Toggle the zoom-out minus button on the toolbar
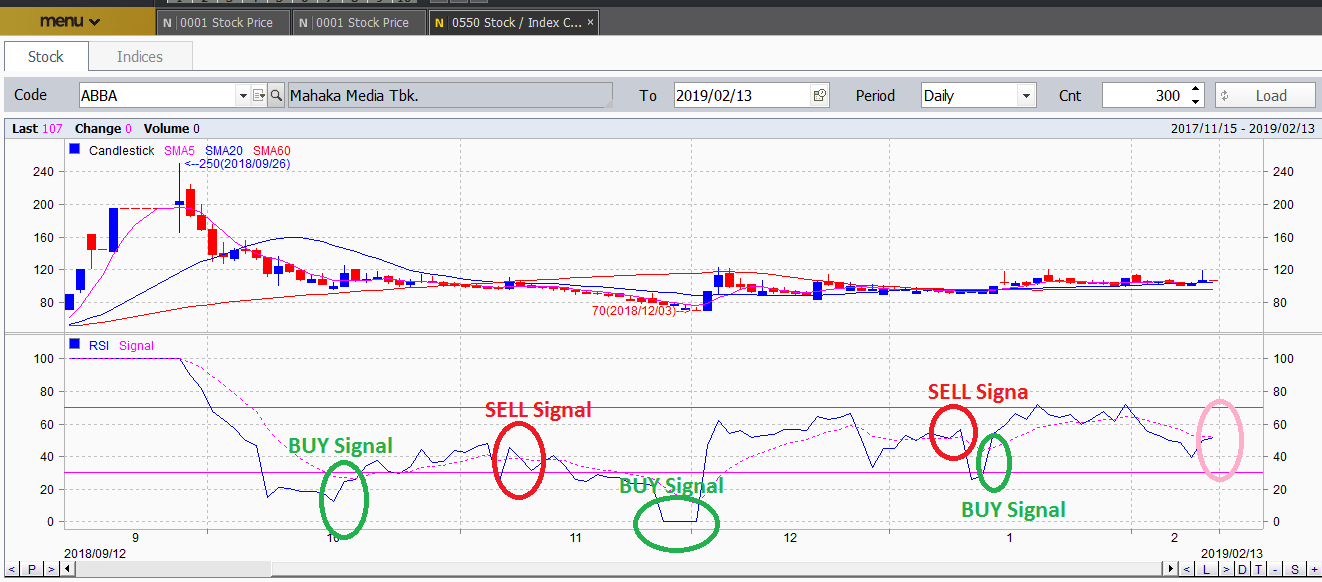 (x=1275, y=570)
